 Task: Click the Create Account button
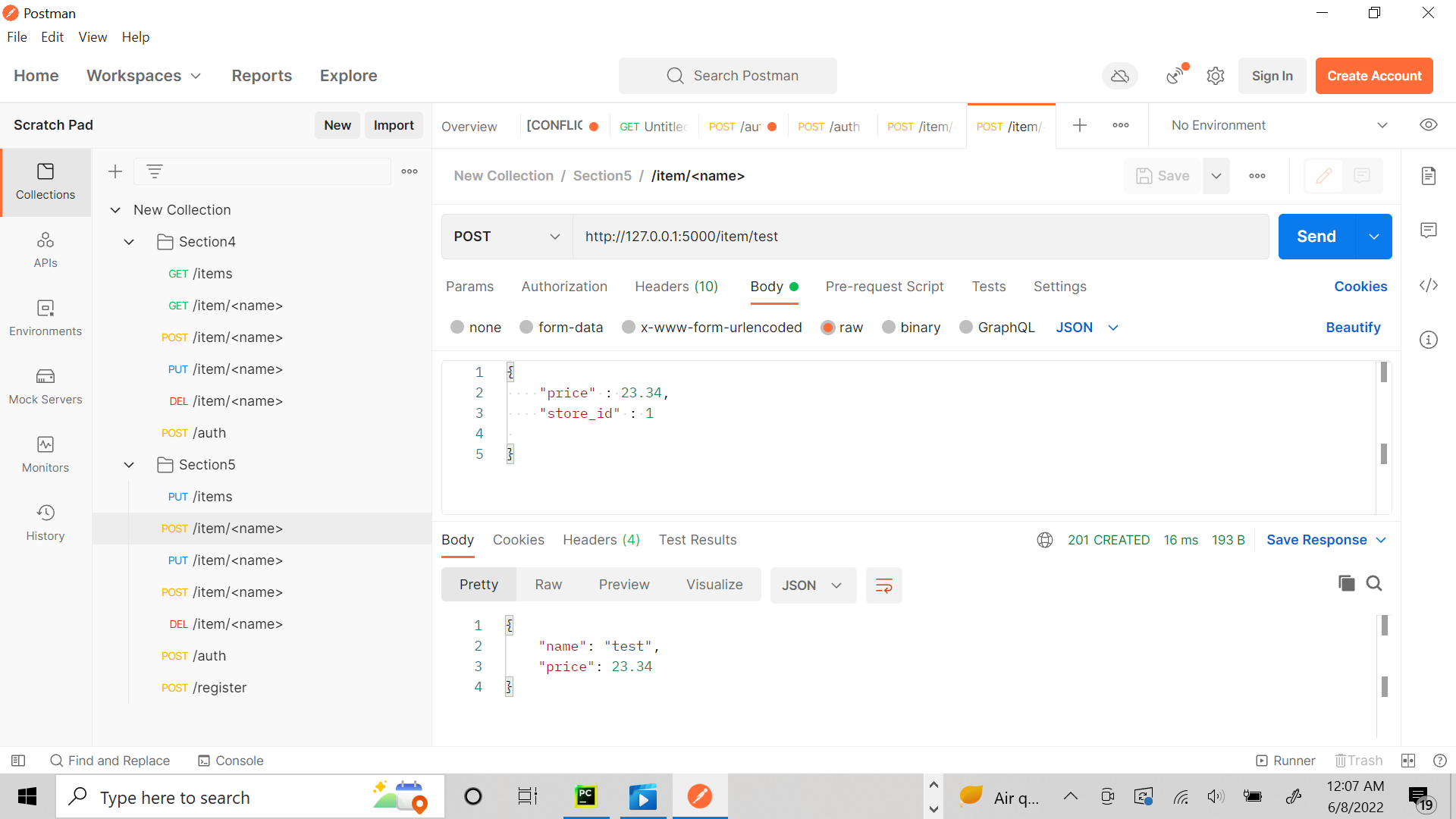coord(1374,76)
